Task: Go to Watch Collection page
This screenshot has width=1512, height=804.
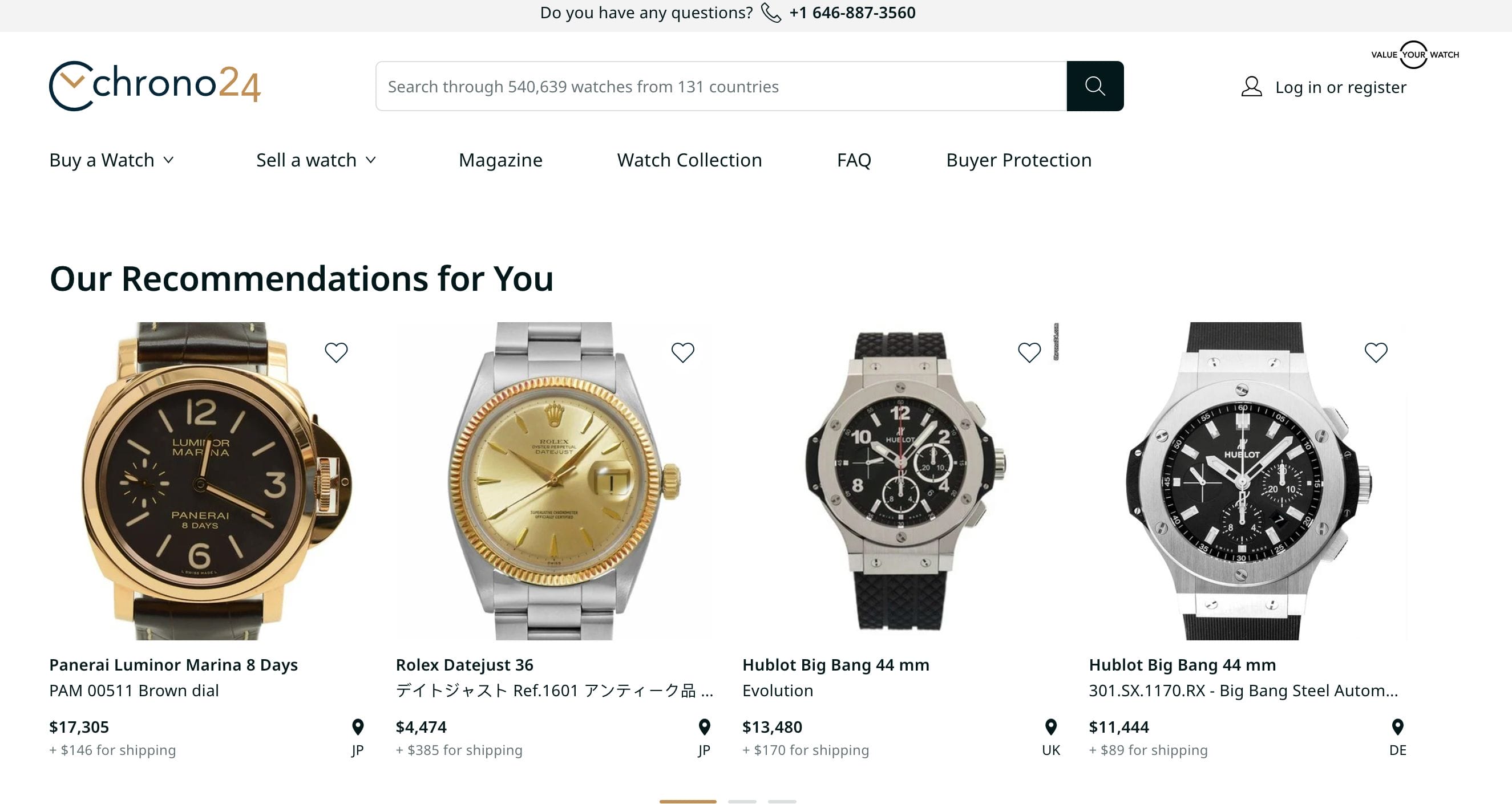Action: click(x=689, y=160)
